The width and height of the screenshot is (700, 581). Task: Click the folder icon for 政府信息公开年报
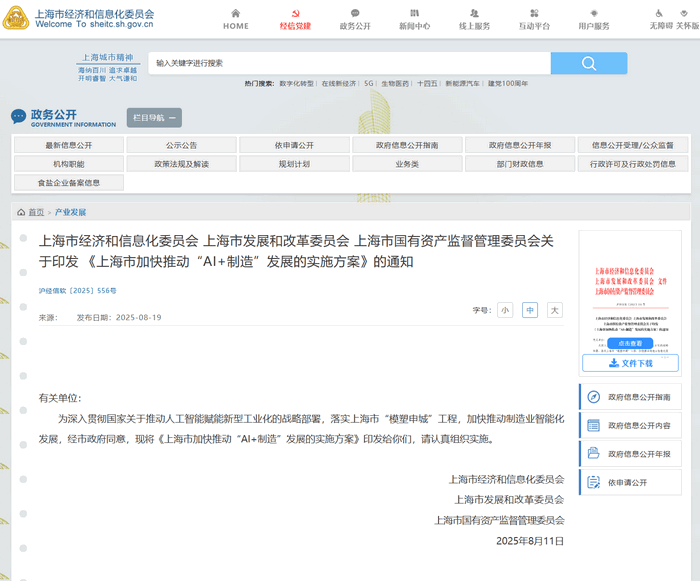click(594, 454)
